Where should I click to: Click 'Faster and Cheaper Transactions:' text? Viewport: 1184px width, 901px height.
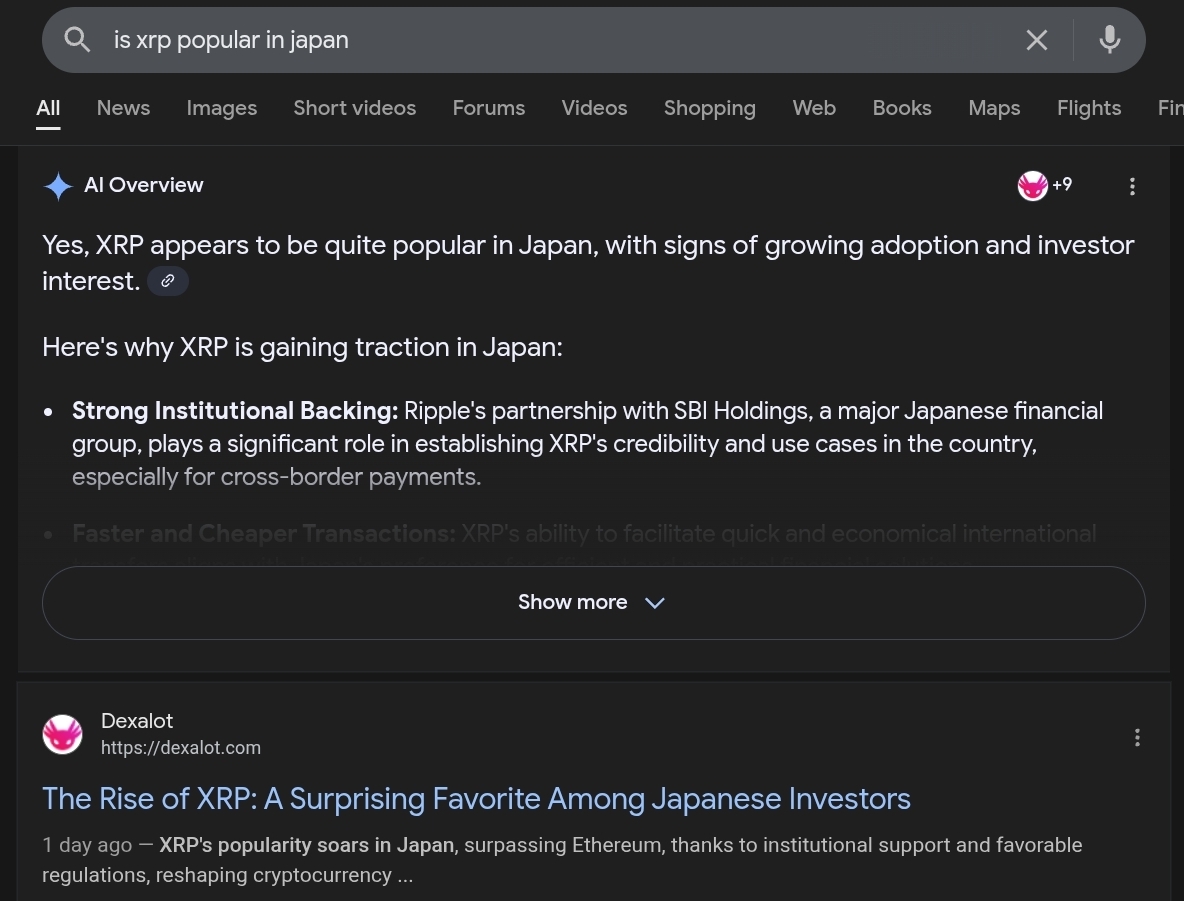(264, 534)
